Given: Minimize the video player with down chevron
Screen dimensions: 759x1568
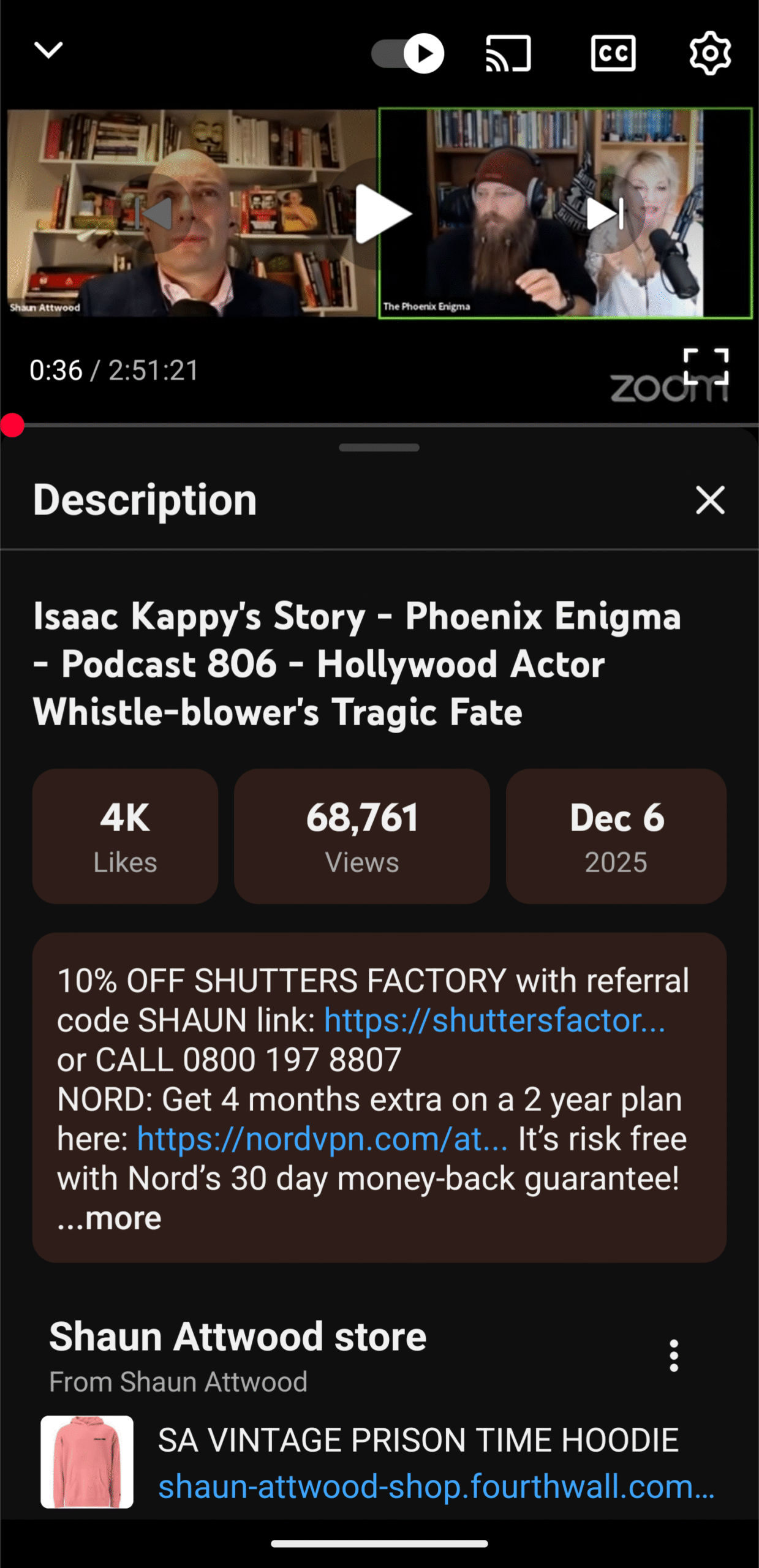Looking at the screenshot, I should coord(48,51).
